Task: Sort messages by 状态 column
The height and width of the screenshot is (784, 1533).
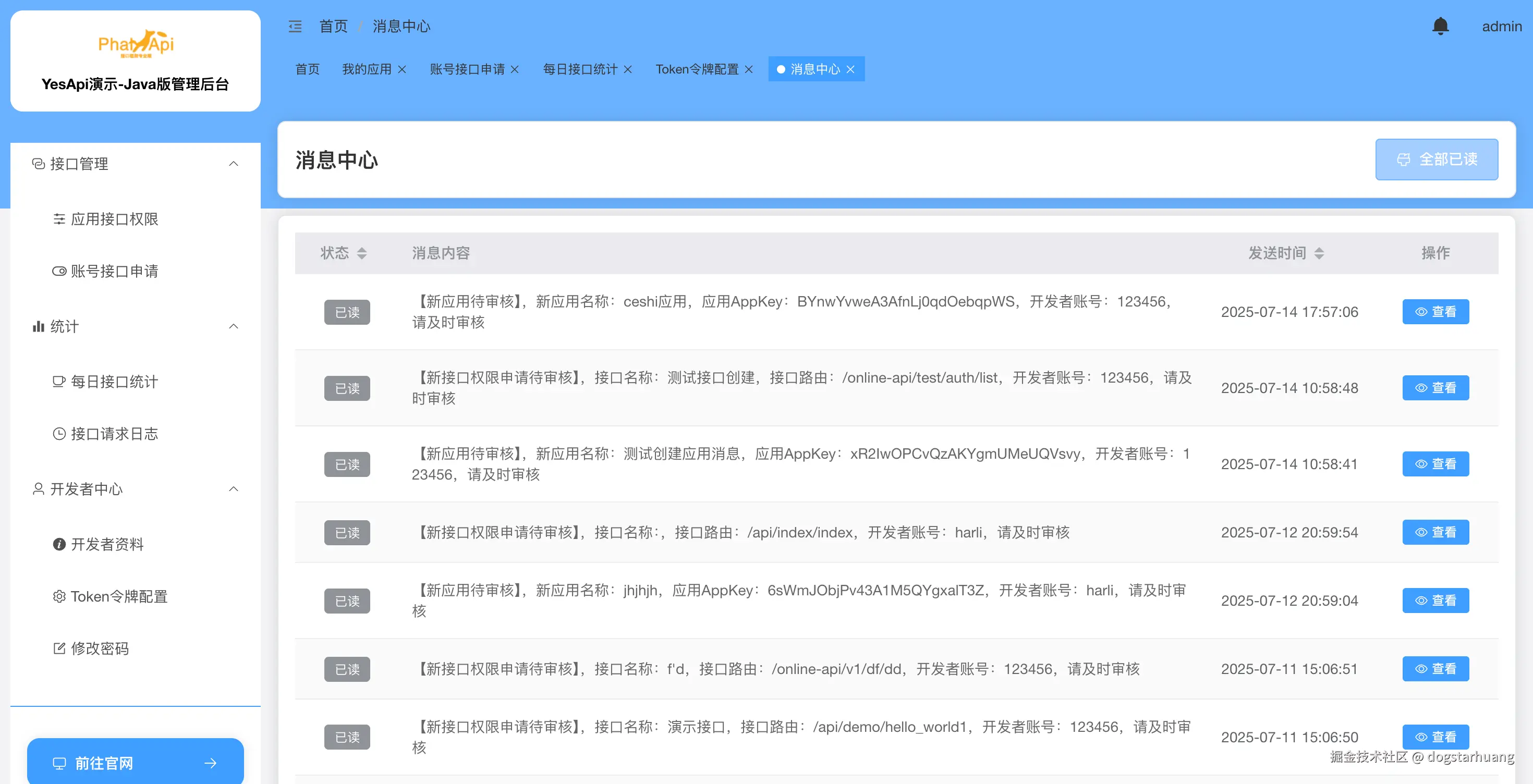Action: pos(361,253)
